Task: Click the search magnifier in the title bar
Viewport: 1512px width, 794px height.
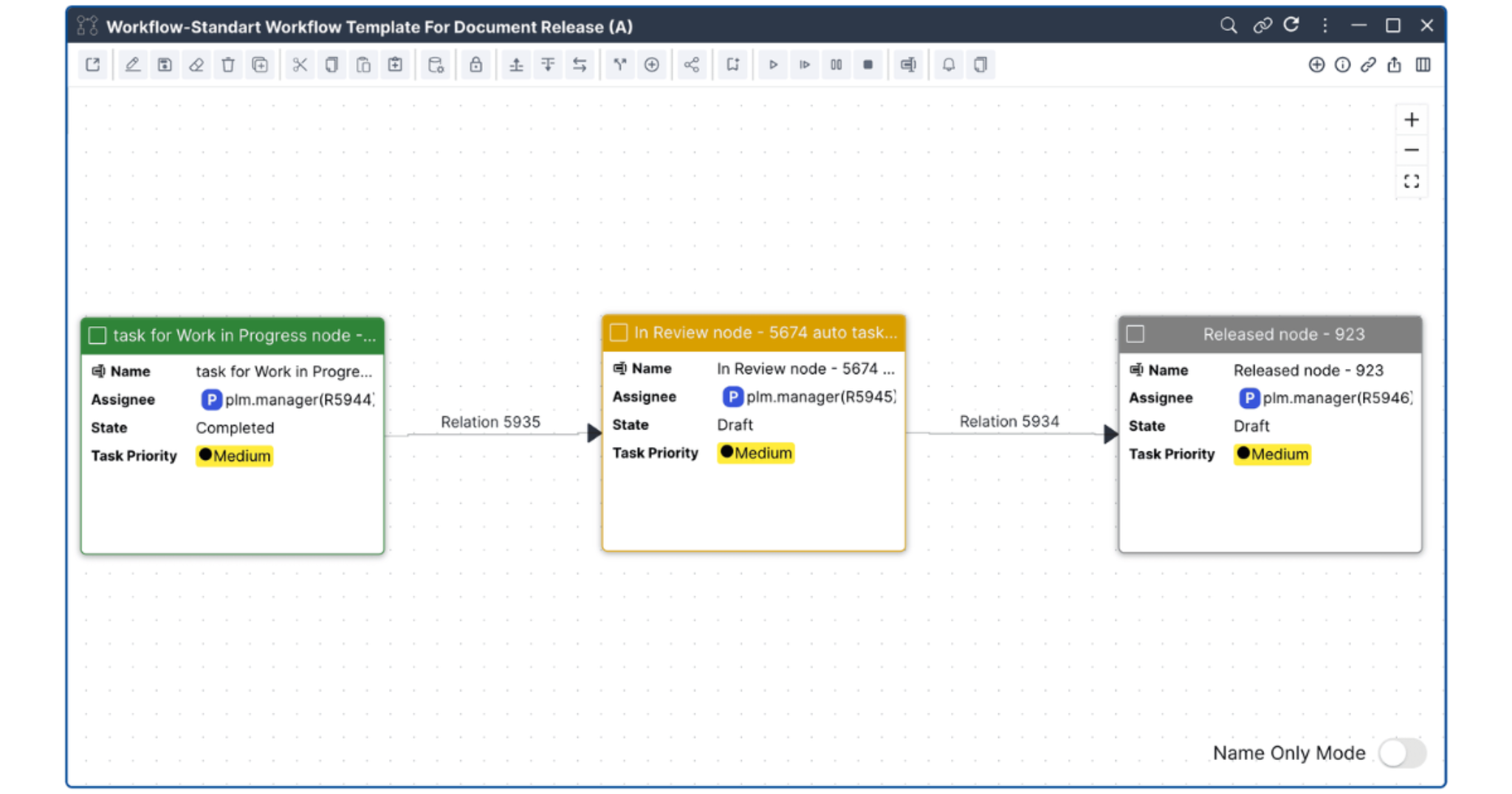Action: 1228,25
